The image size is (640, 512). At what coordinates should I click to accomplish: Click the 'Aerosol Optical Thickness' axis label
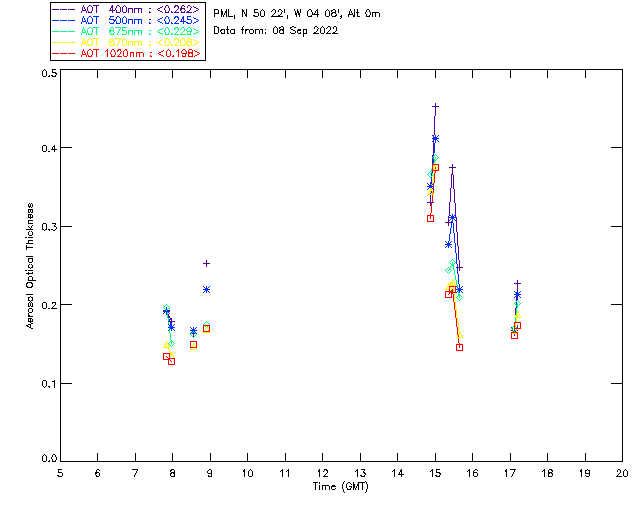[30, 266]
